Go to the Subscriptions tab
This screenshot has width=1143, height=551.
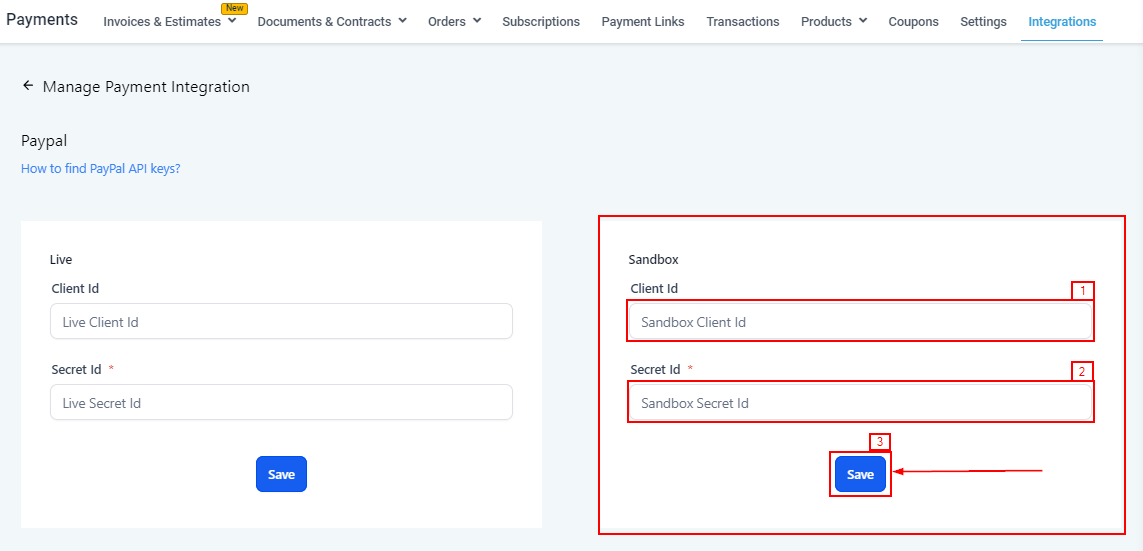click(x=541, y=21)
